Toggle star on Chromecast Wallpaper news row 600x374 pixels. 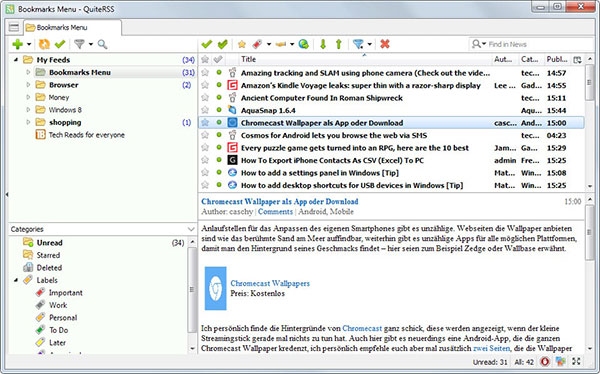(205, 122)
